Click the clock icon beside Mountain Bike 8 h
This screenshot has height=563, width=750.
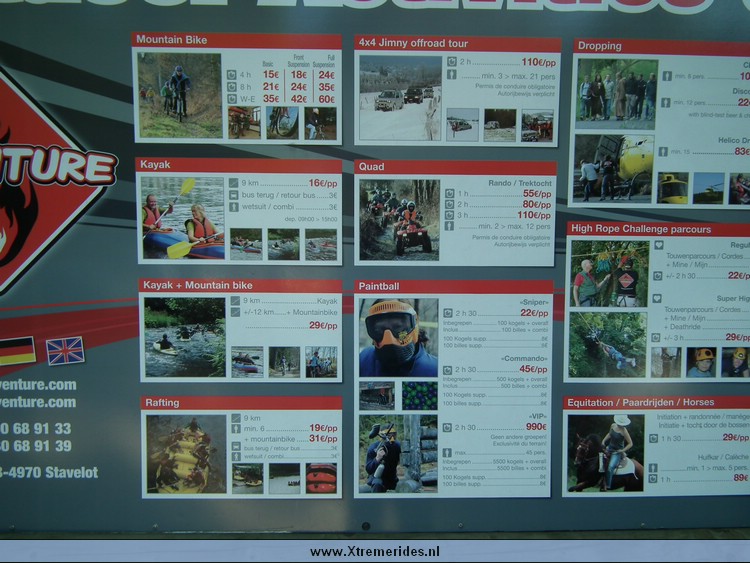[x=232, y=87]
